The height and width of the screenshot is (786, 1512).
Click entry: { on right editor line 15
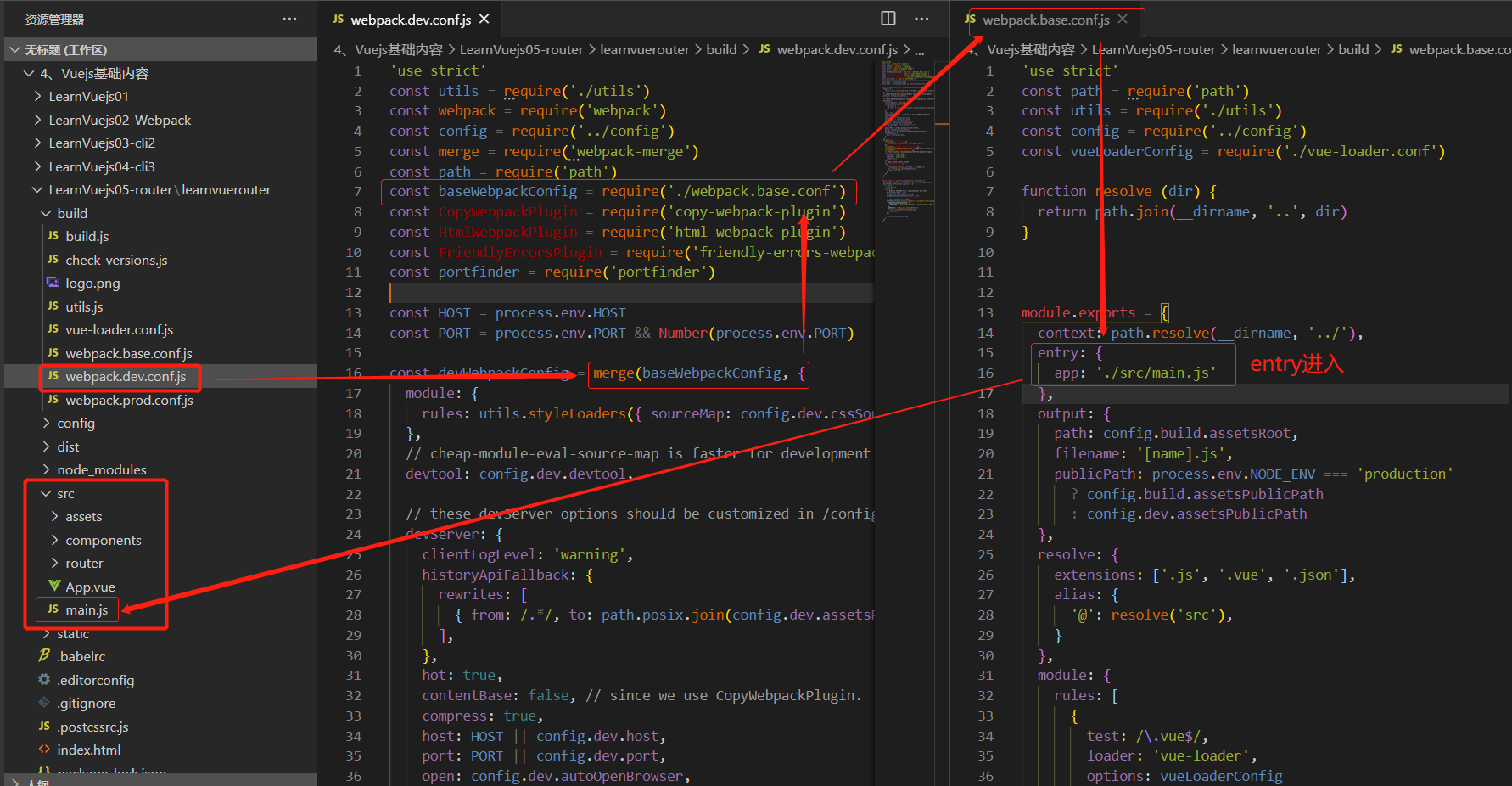click(1070, 353)
